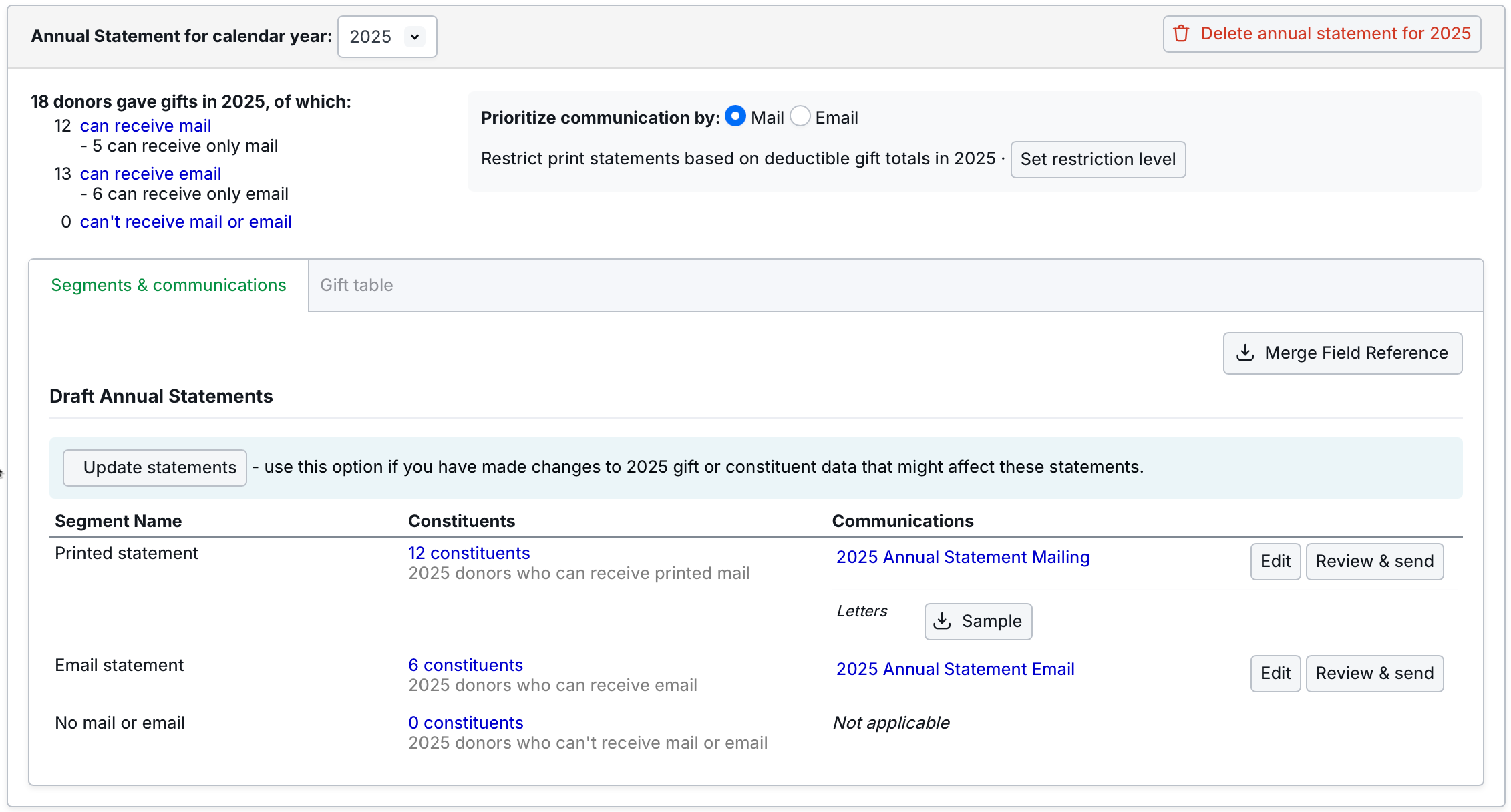This screenshot has width=1511, height=812.
Task: Click the download icon on Merge Field Reference
Action: click(x=1245, y=353)
